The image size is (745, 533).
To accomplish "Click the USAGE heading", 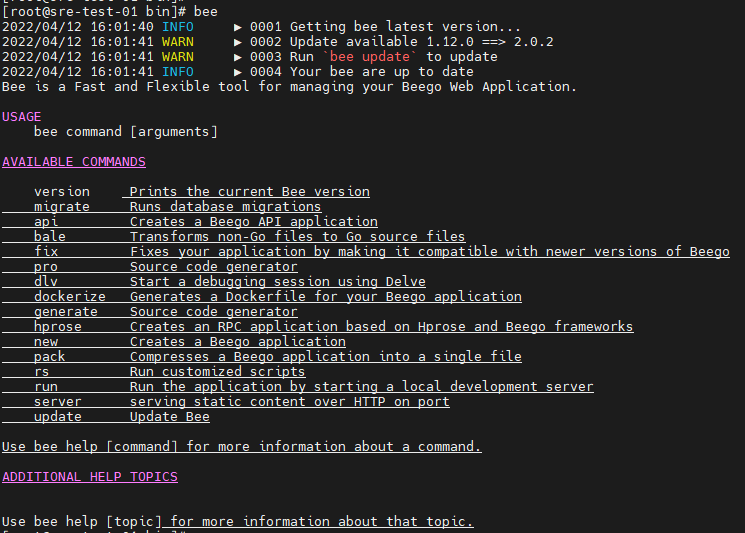I will tap(22, 117).
